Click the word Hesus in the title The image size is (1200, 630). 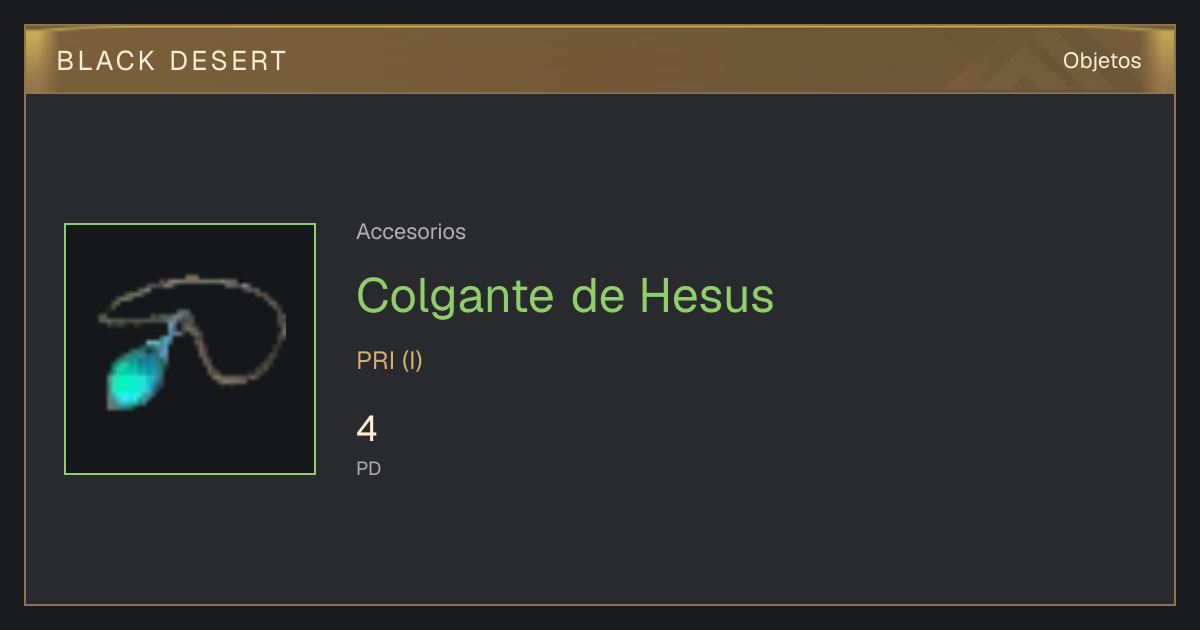707,296
